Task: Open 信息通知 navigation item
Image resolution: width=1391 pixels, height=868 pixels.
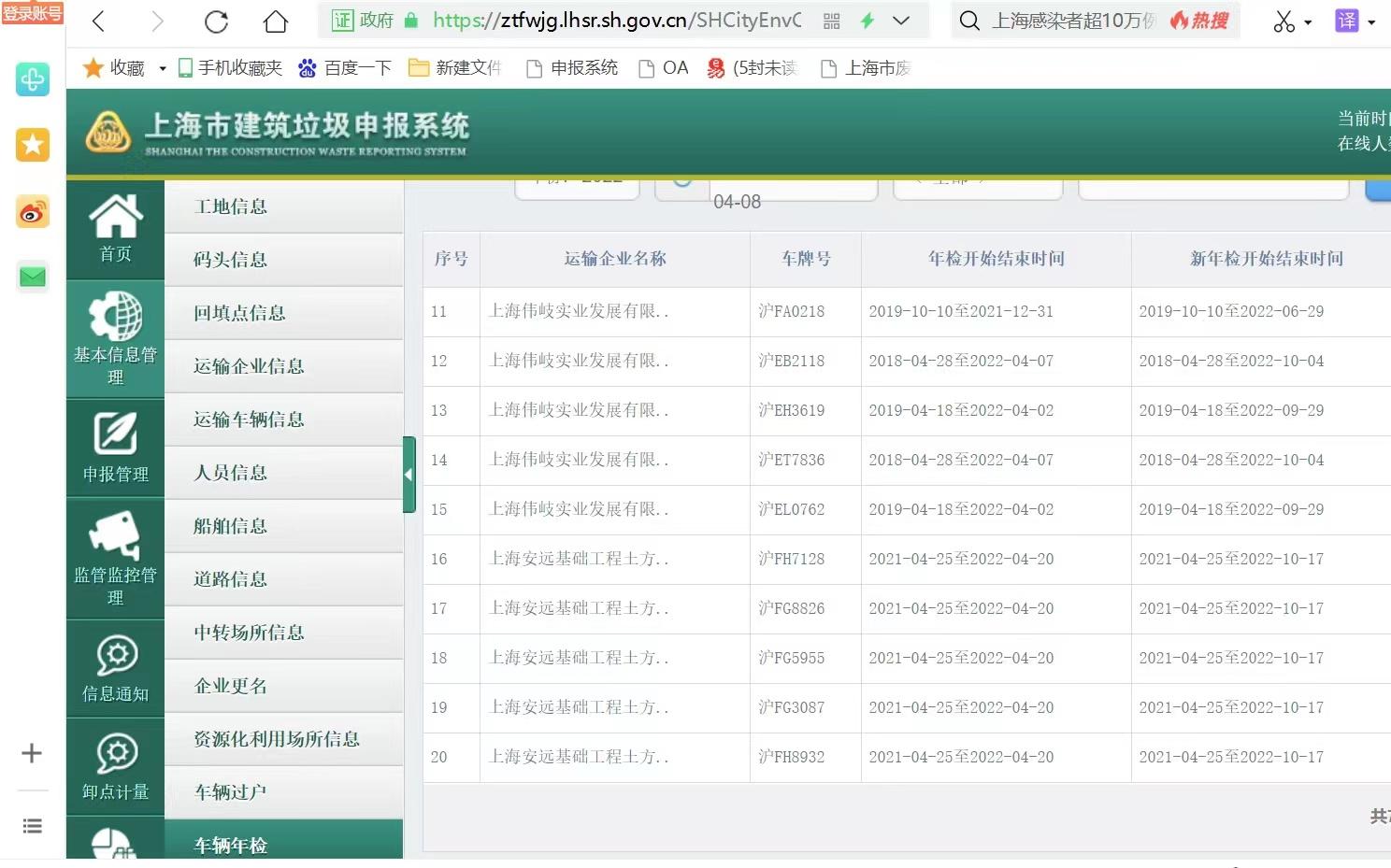Action: [115, 668]
